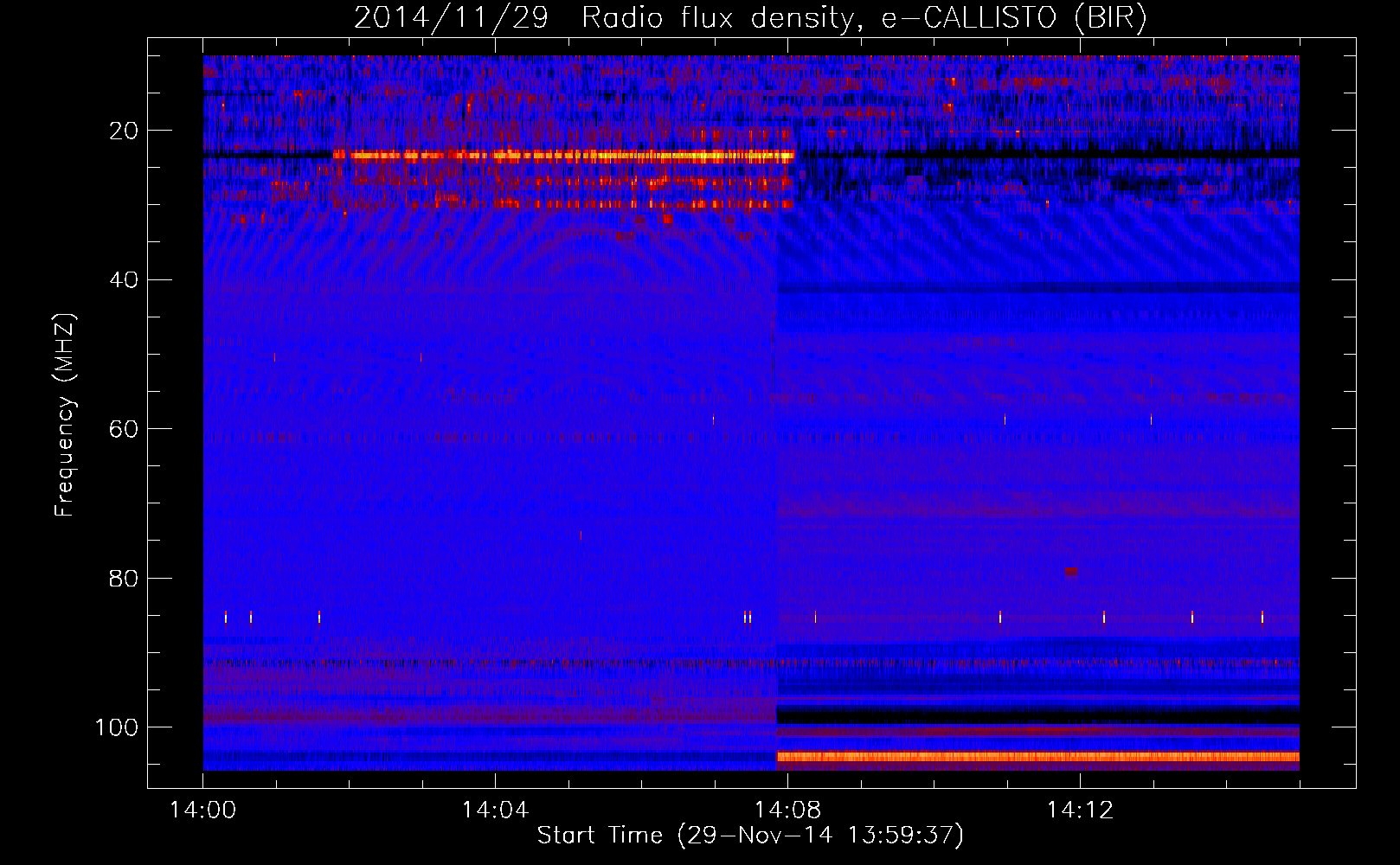Click the "80" frequency tick label
The image size is (1400, 865).
tap(124, 578)
